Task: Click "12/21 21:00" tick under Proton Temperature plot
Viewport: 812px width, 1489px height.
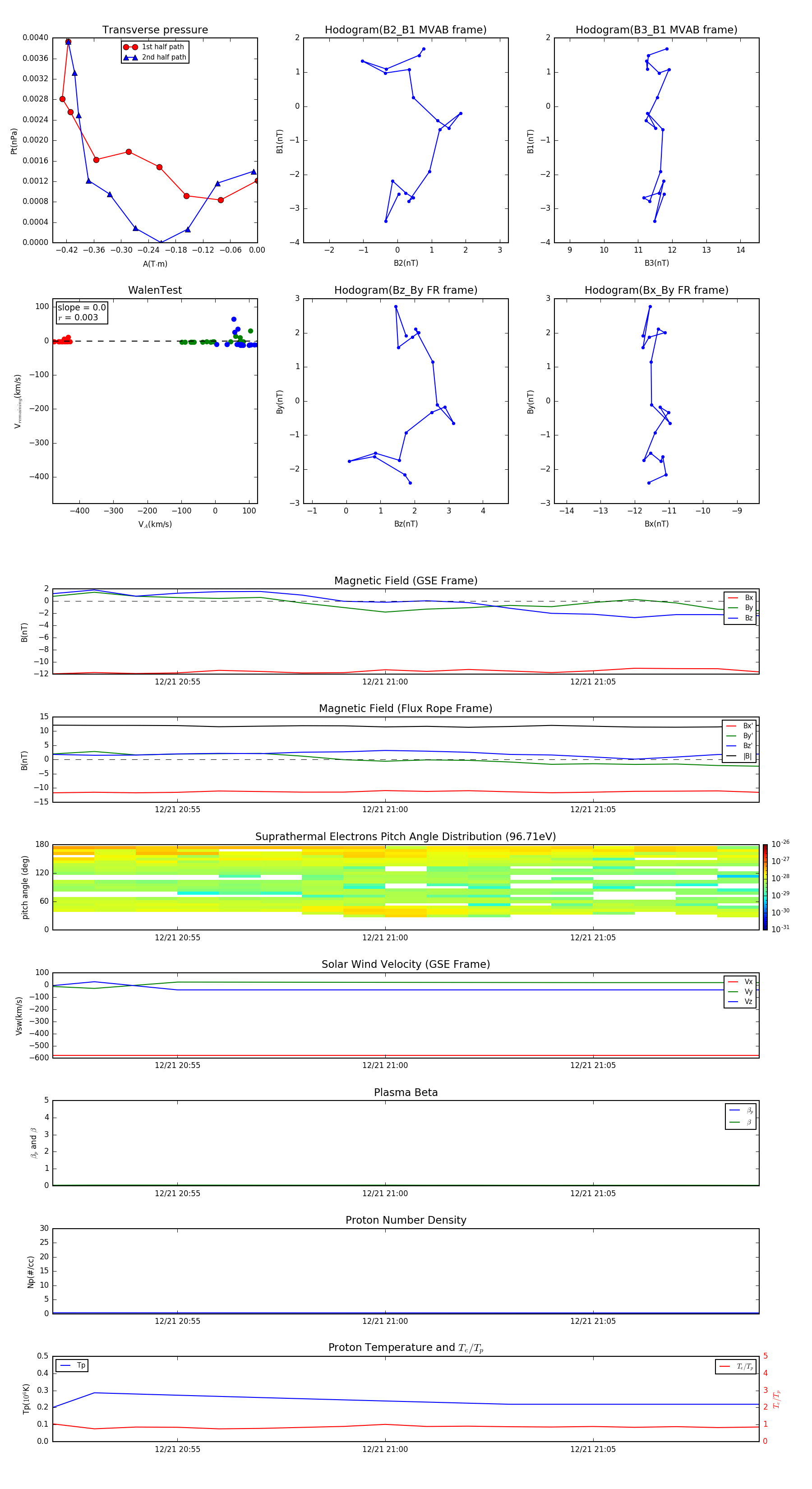Action: pyautogui.click(x=385, y=1449)
